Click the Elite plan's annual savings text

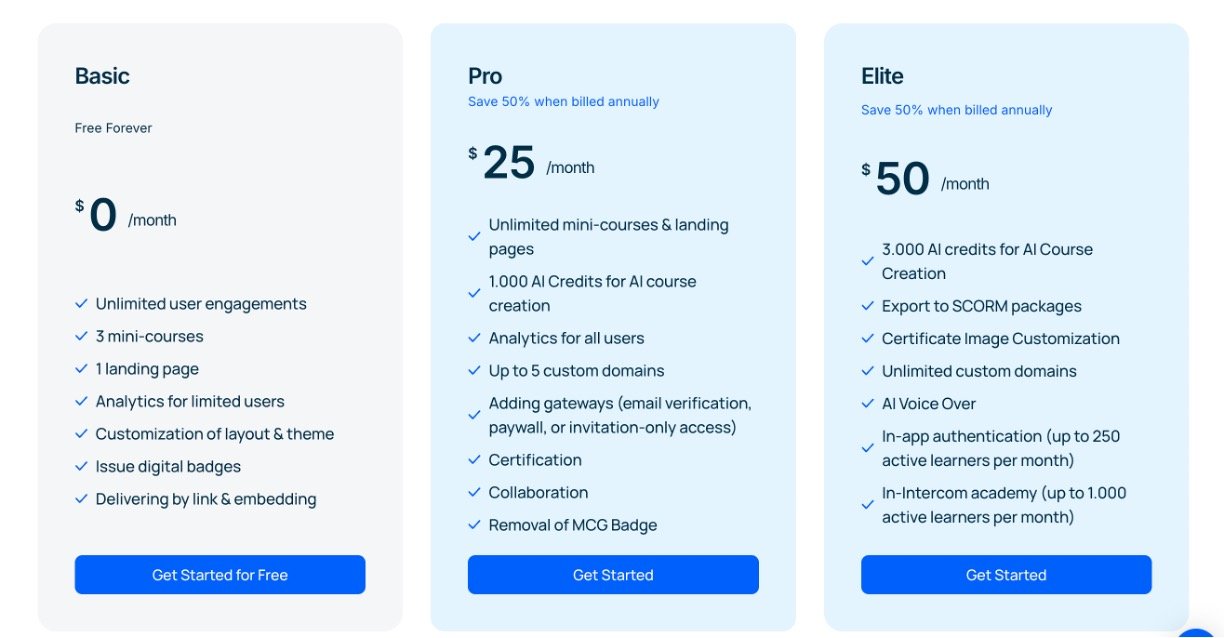pos(956,110)
